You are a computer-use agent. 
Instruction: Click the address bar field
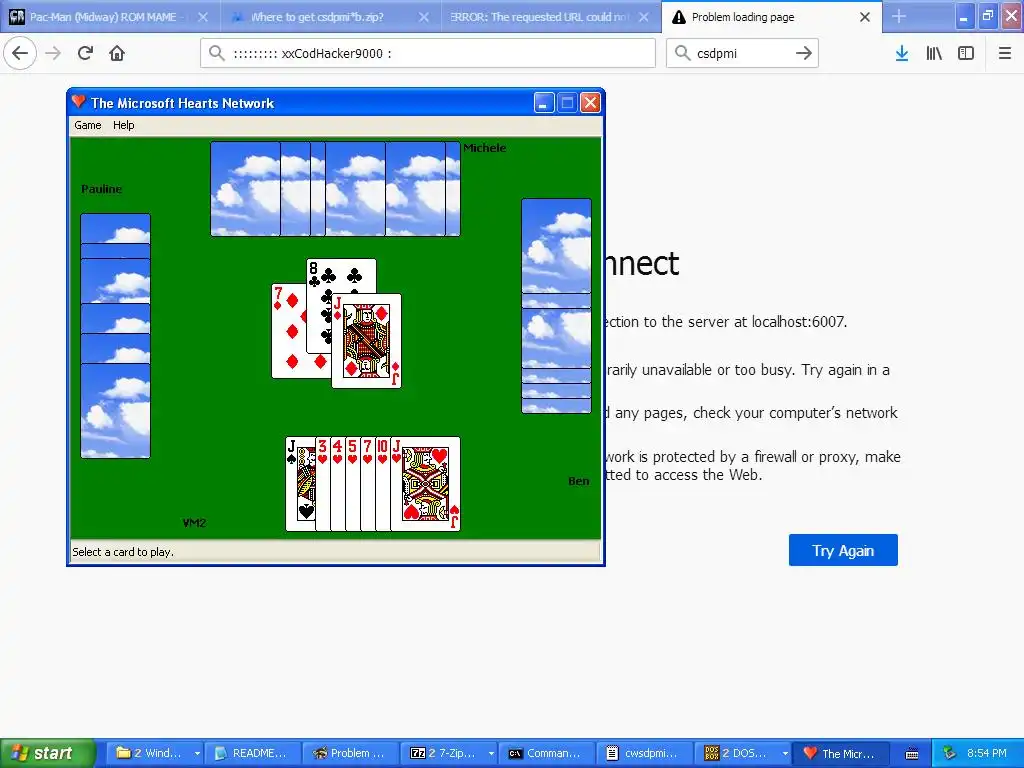[428, 53]
